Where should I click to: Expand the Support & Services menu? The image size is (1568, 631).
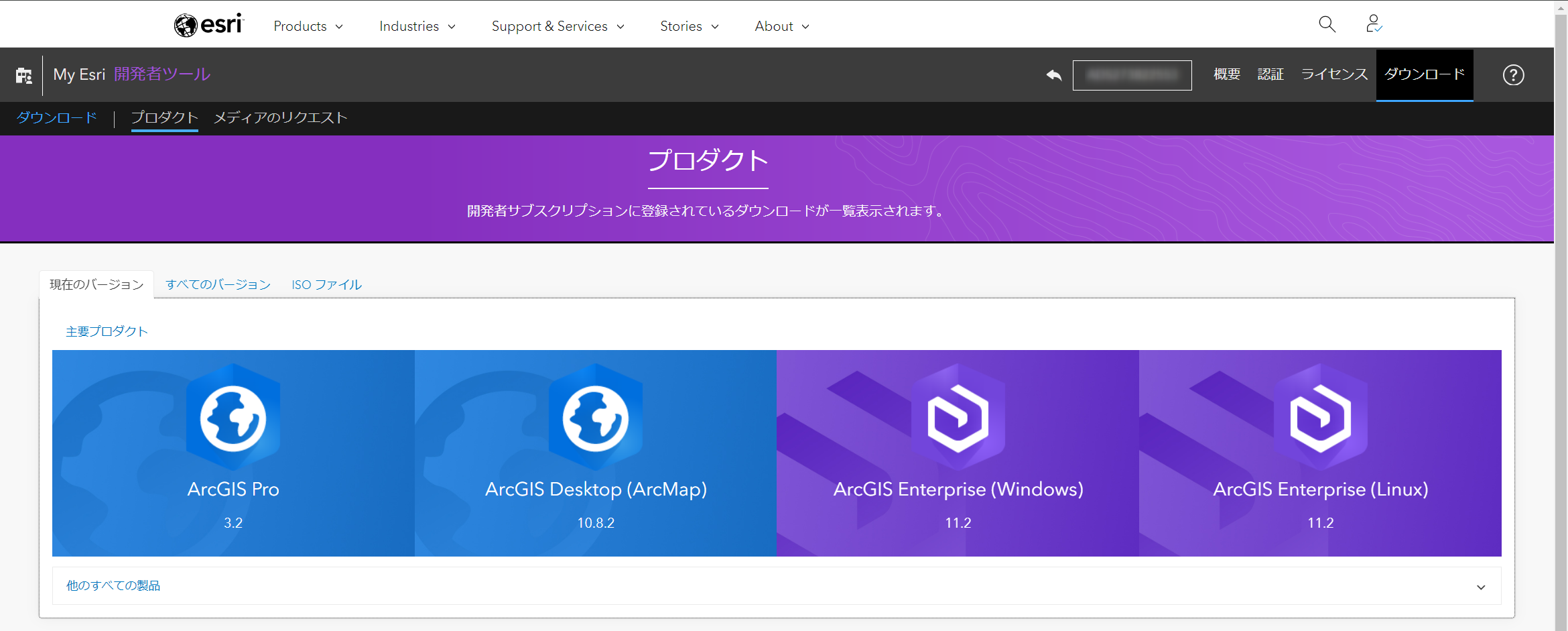[x=558, y=26]
